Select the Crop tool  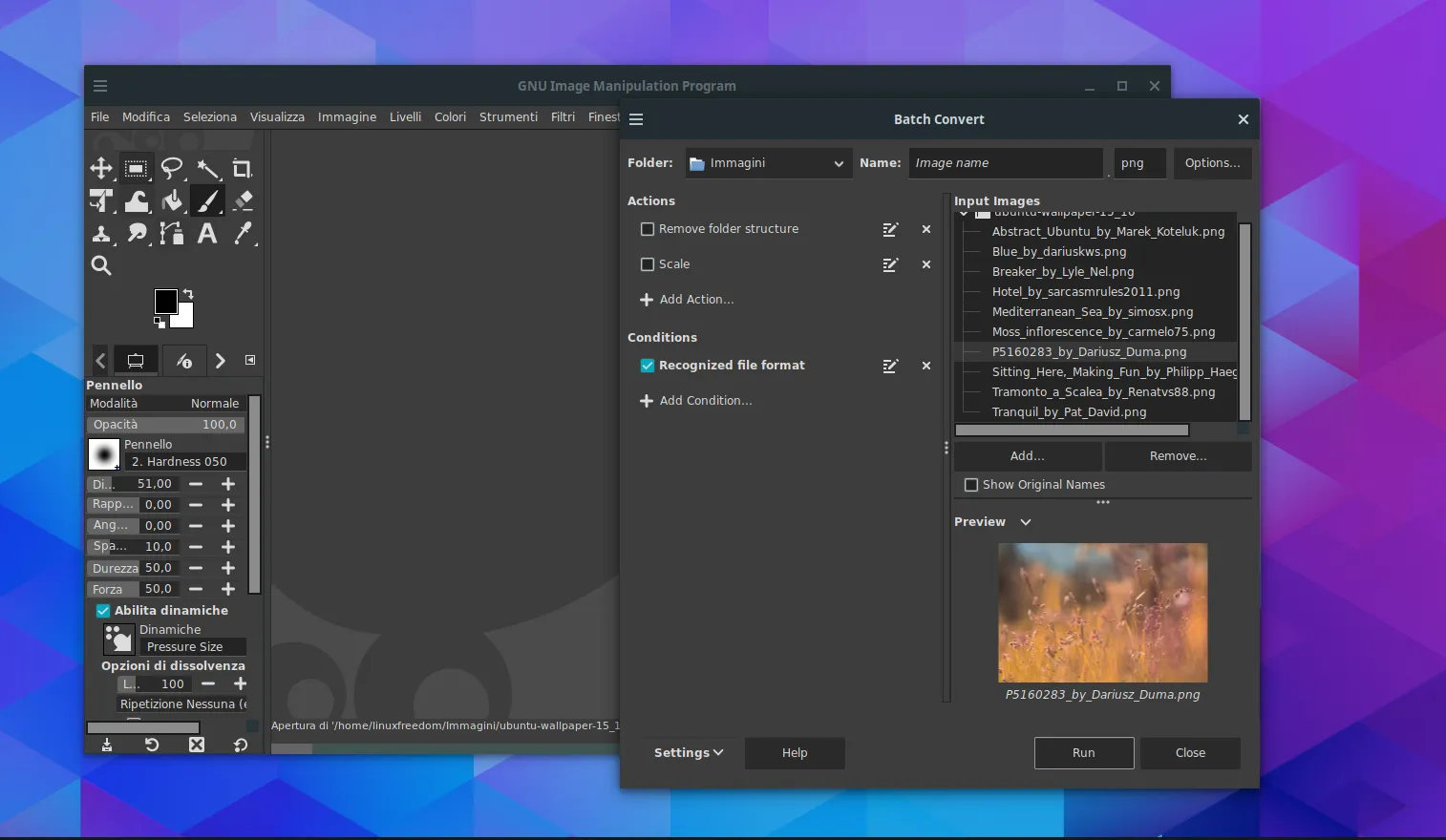(243, 169)
